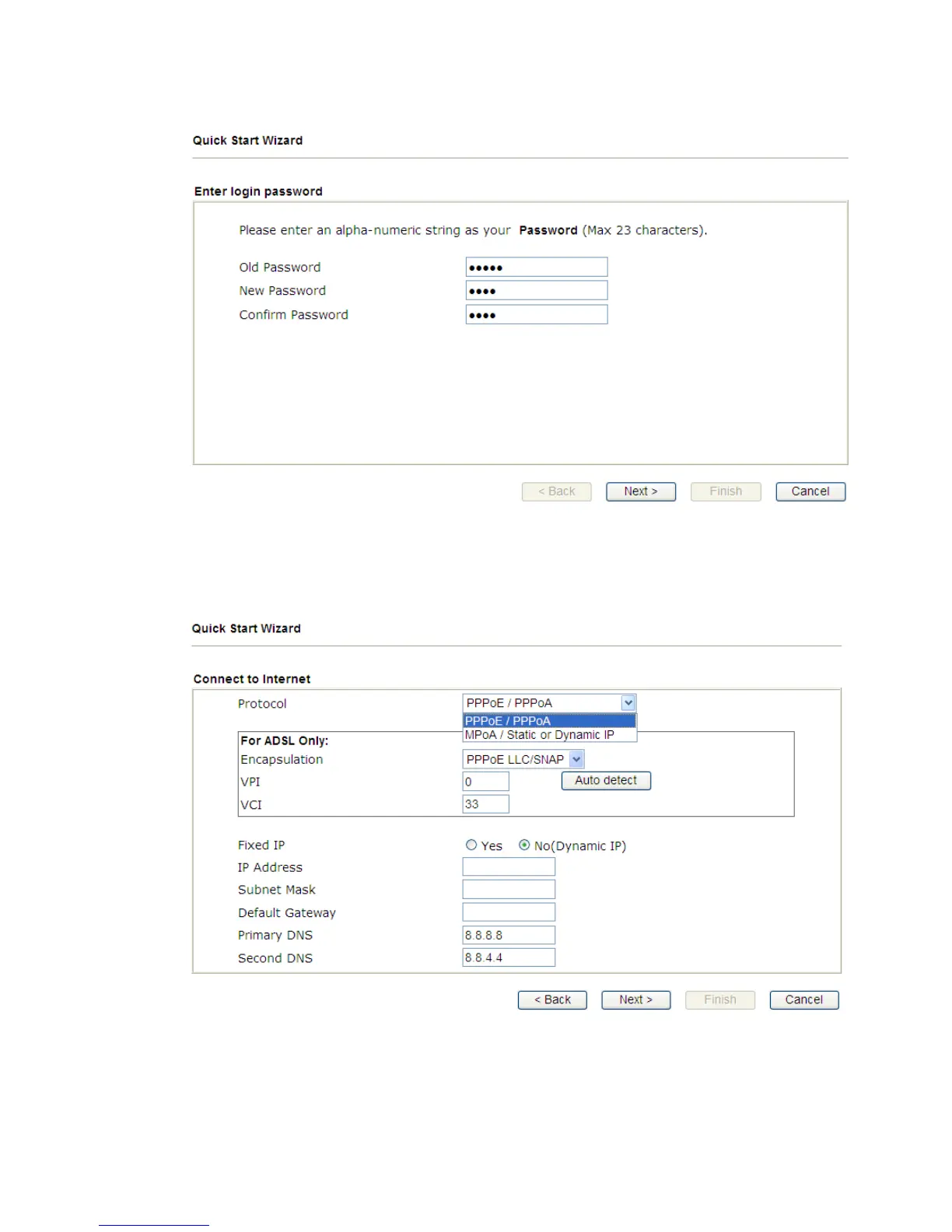Click the New Password field
The height and width of the screenshot is (1232, 952).
[537, 291]
